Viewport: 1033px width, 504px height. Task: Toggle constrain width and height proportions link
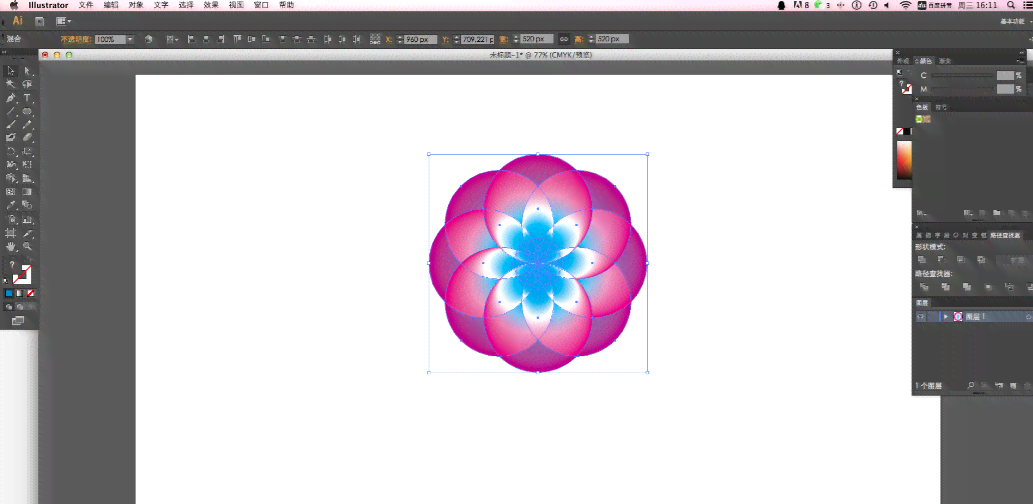[564, 40]
